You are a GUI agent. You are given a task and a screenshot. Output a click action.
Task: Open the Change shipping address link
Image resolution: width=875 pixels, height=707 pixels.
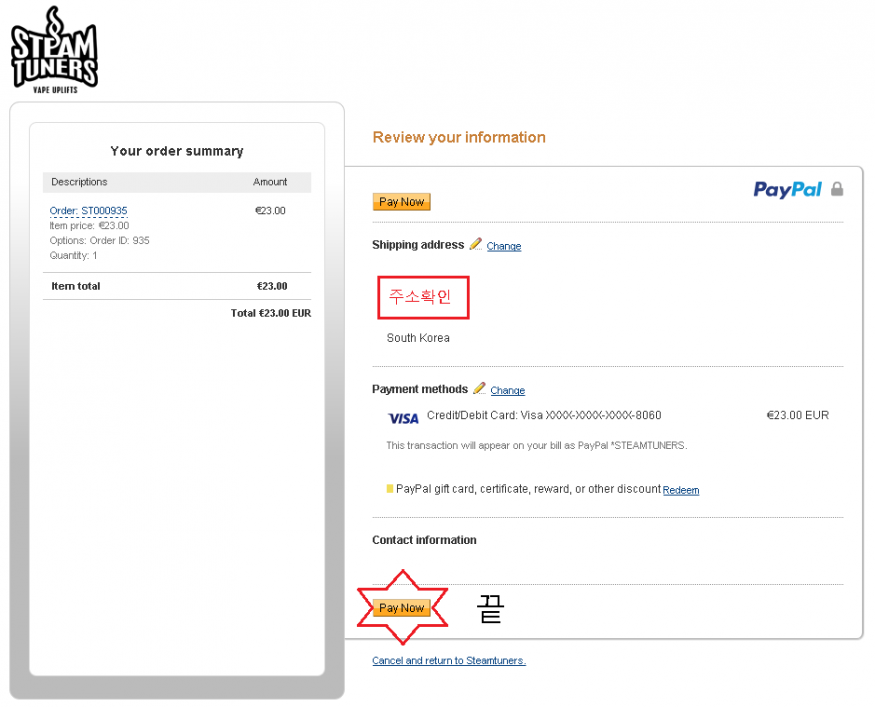pos(503,246)
